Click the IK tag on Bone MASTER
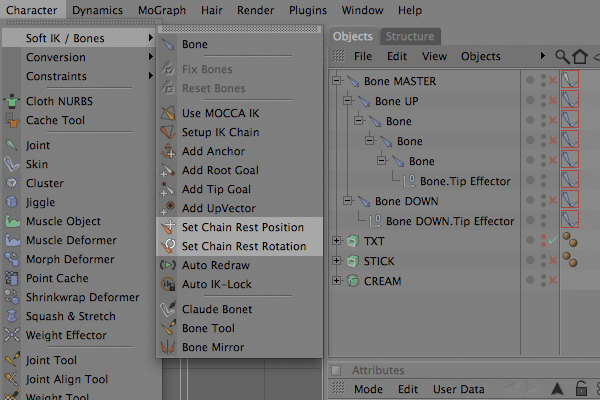The image size is (600, 400). coord(570,80)
